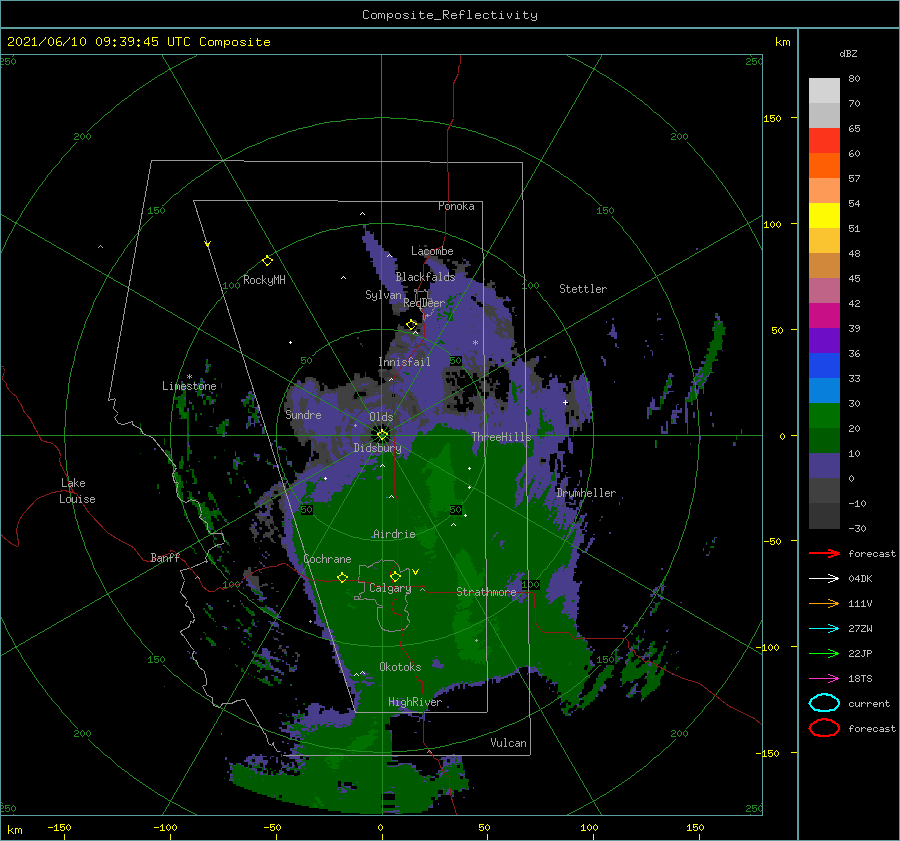
Task: Click the magenta 18TS arrow legend icon
Action: [824, 678]
